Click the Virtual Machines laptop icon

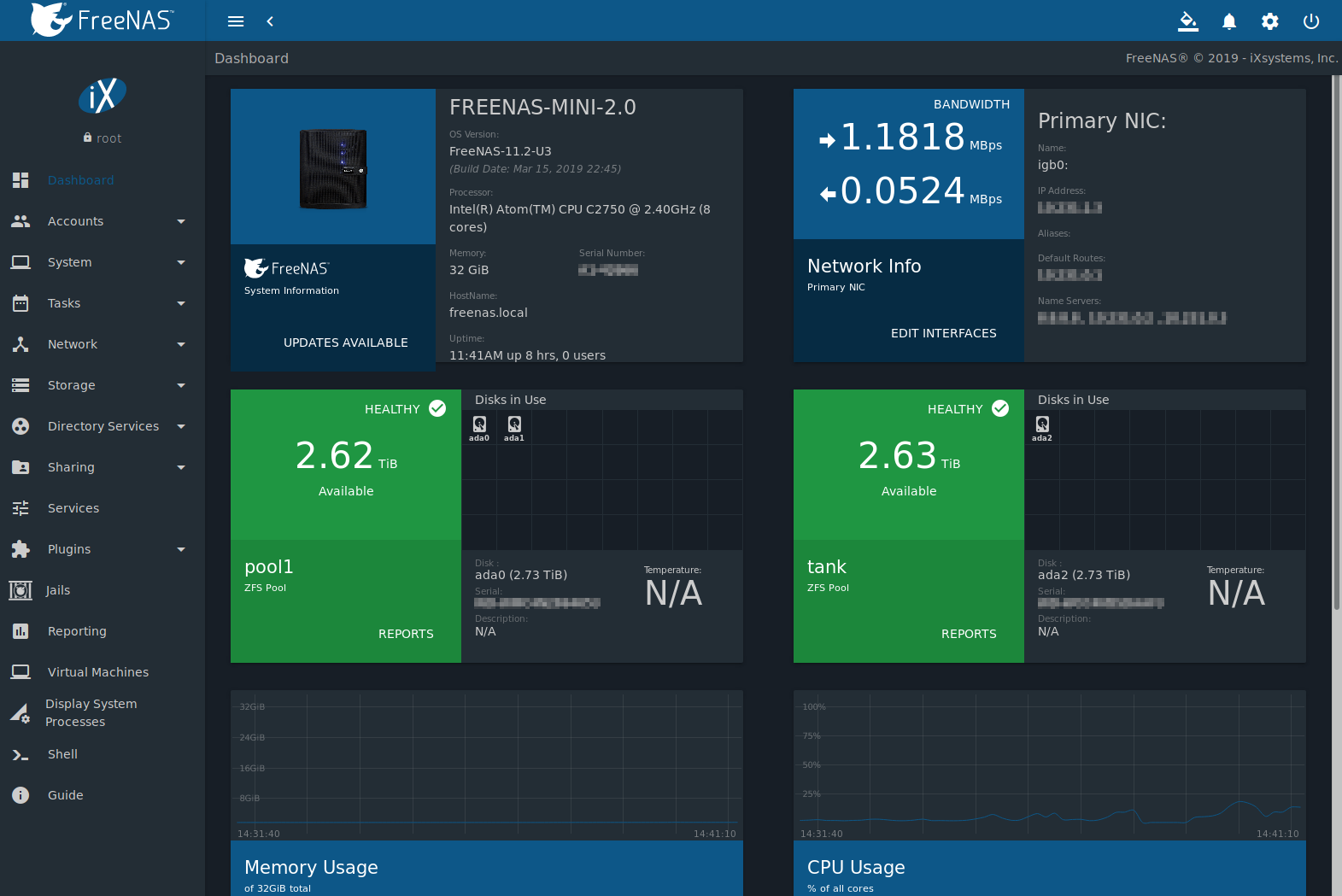point(21,672)
